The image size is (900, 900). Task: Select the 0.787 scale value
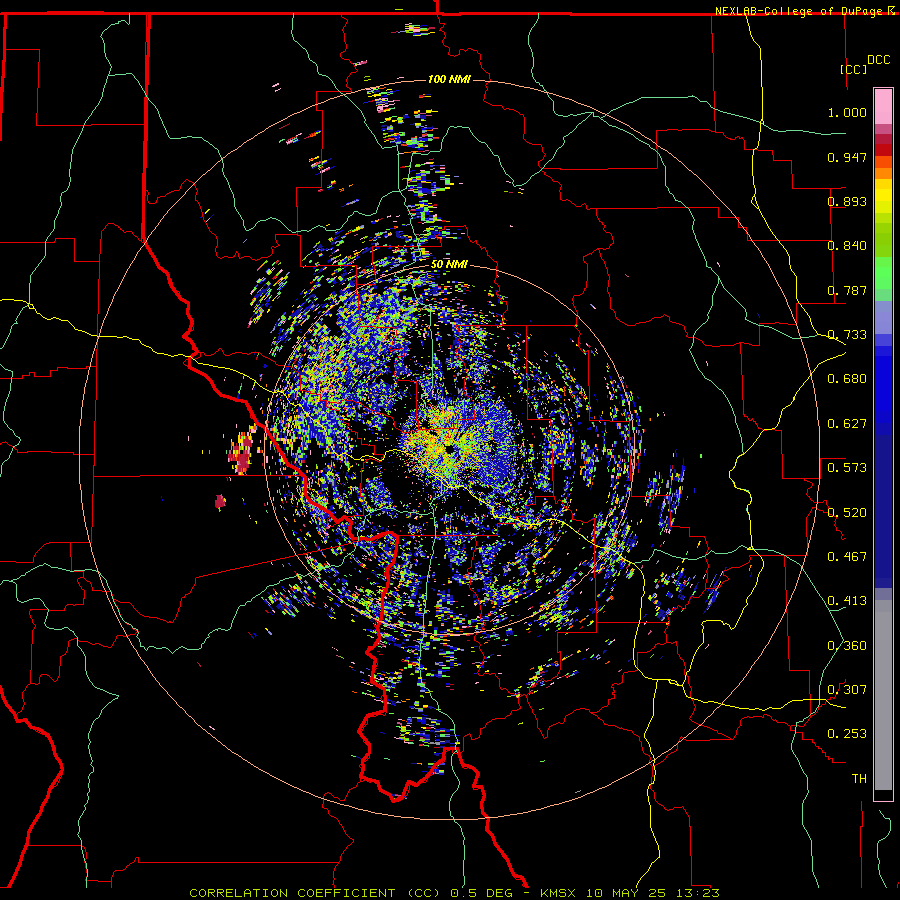pos(847,290)
